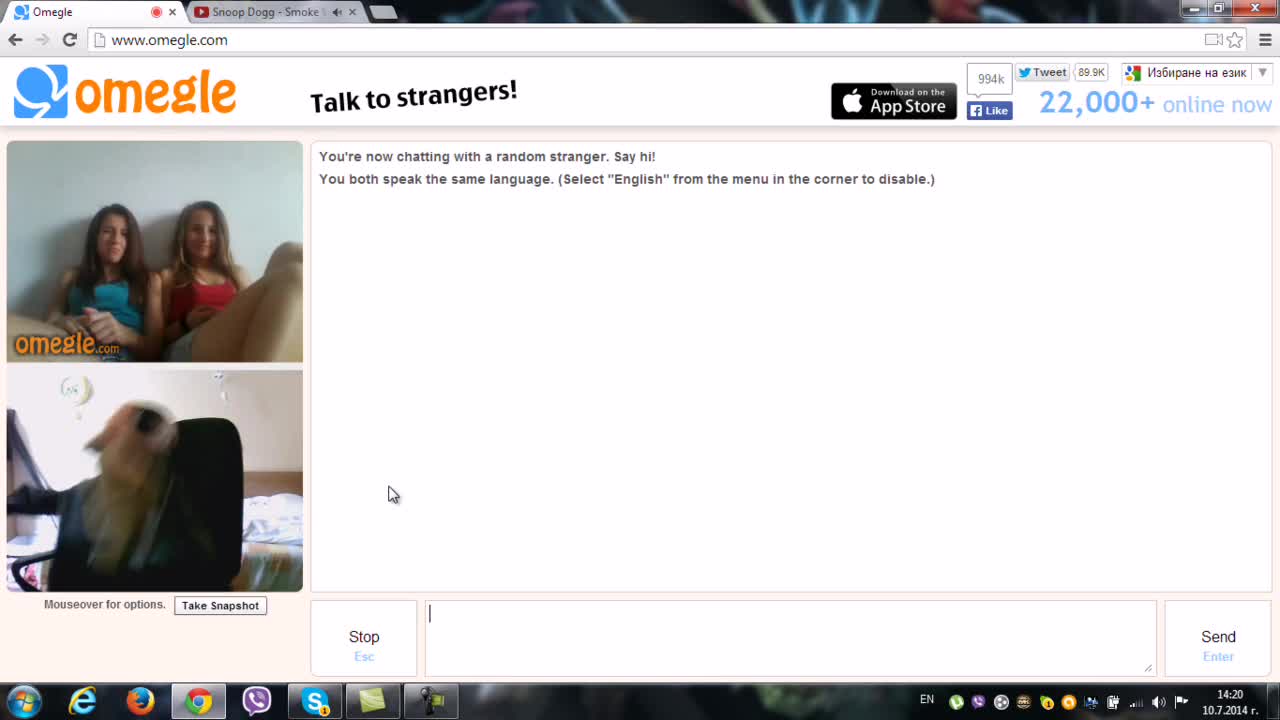
Task: Click the browser Forward arrow
Action: coord(42,40)
